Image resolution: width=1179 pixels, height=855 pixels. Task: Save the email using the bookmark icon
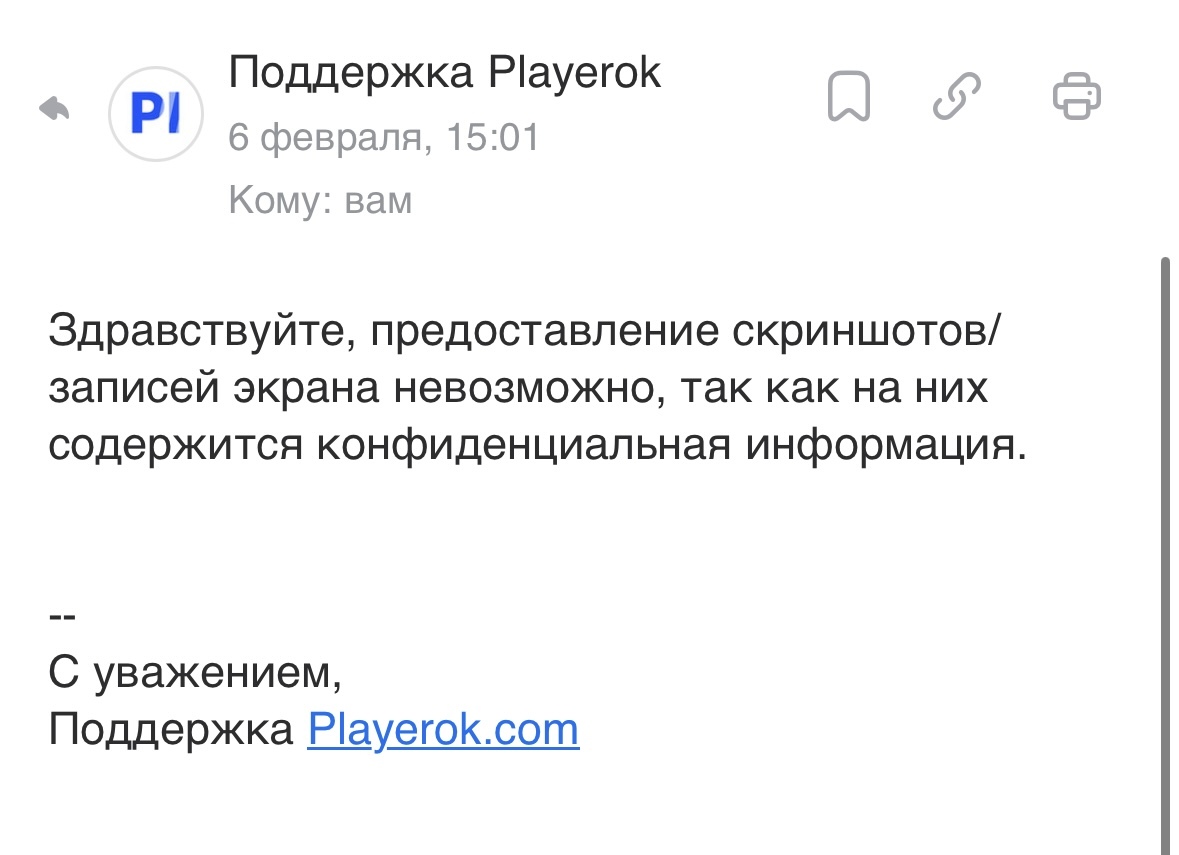tap(851, 97)
